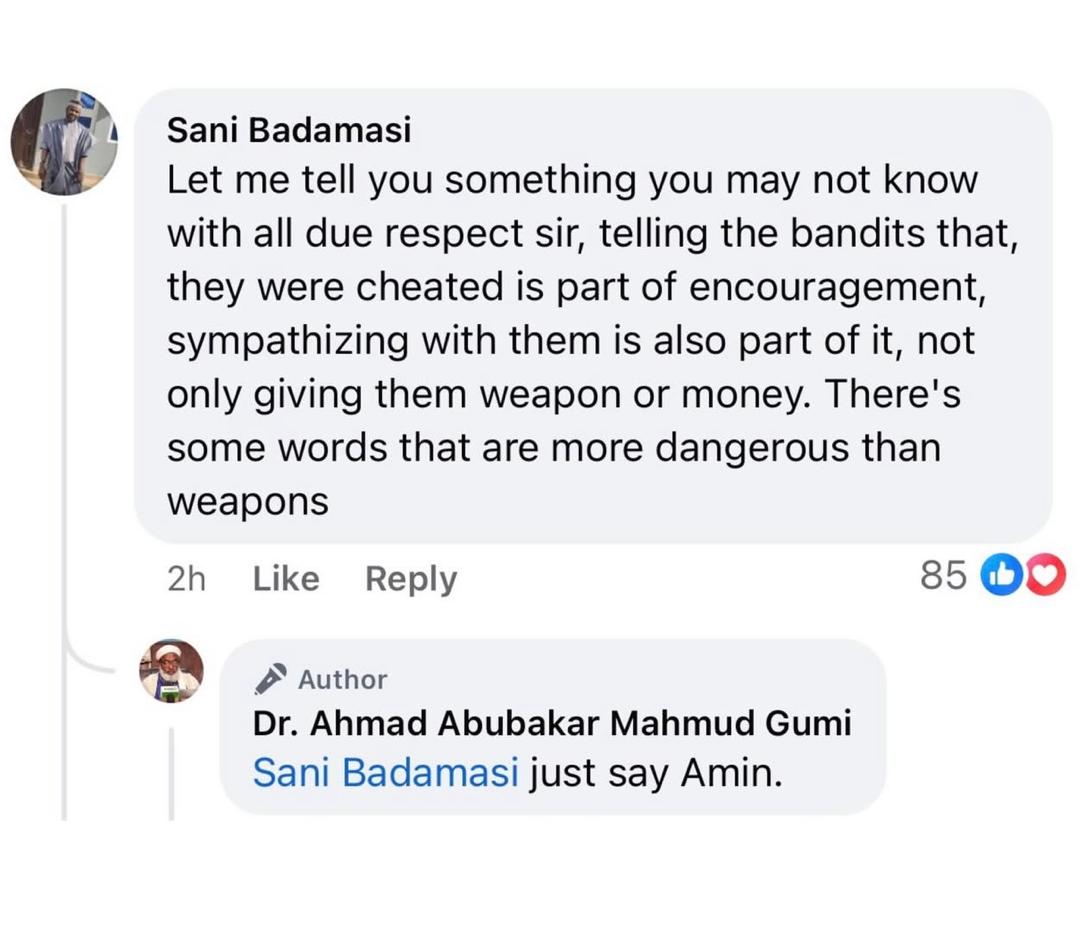Open Sani Badamasi's profile picture
This screenshot has width=1080, height=947.
click(65, 142)
